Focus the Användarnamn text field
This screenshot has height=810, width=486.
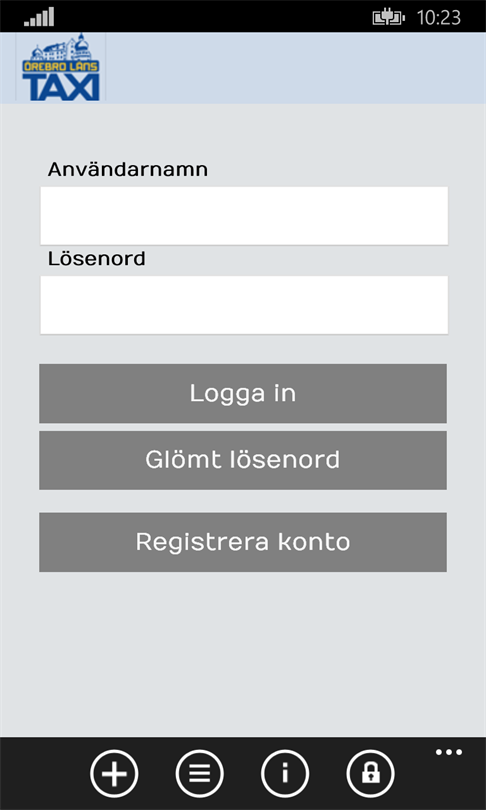pos(244,215)
